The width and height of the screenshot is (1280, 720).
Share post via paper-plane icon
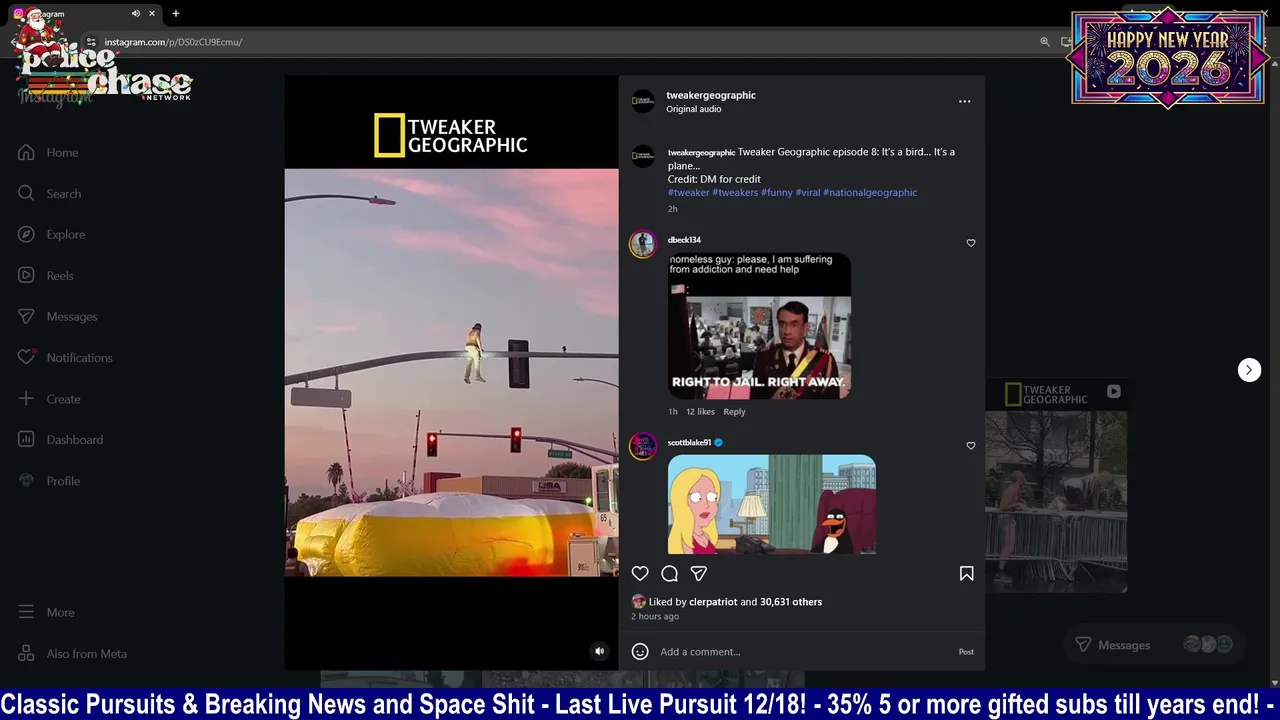pyautogui.click(x=699, y=573)
